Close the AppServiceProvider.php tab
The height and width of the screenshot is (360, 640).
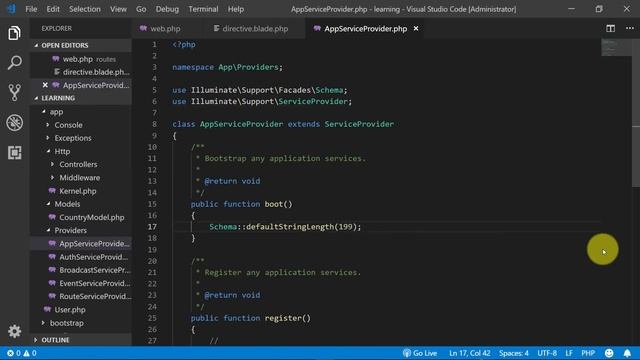[416, 29]
